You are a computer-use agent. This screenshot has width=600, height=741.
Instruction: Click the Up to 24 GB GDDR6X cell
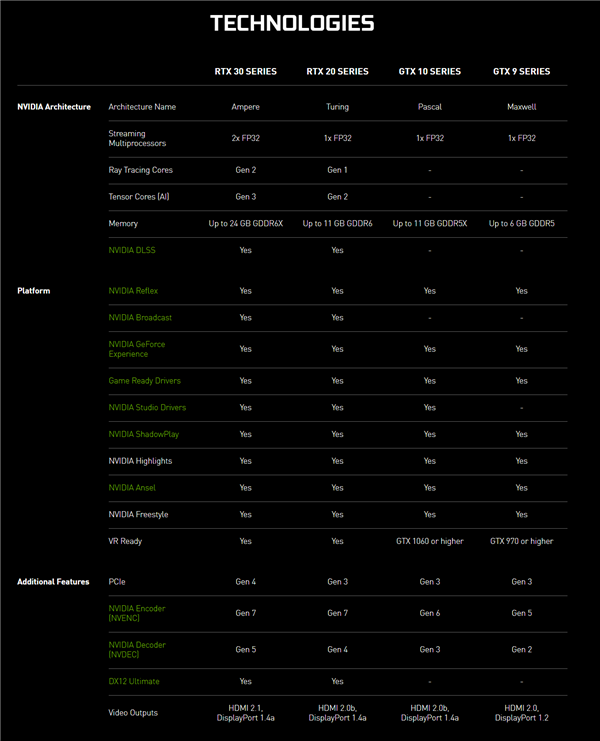(246, 224)
